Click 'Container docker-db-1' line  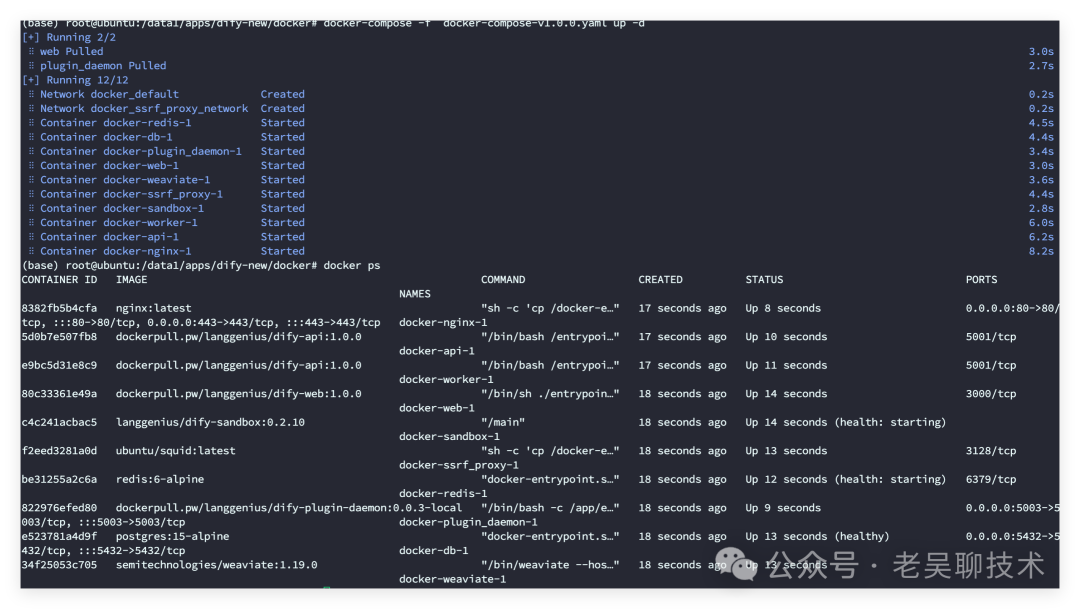click(106, 137)
